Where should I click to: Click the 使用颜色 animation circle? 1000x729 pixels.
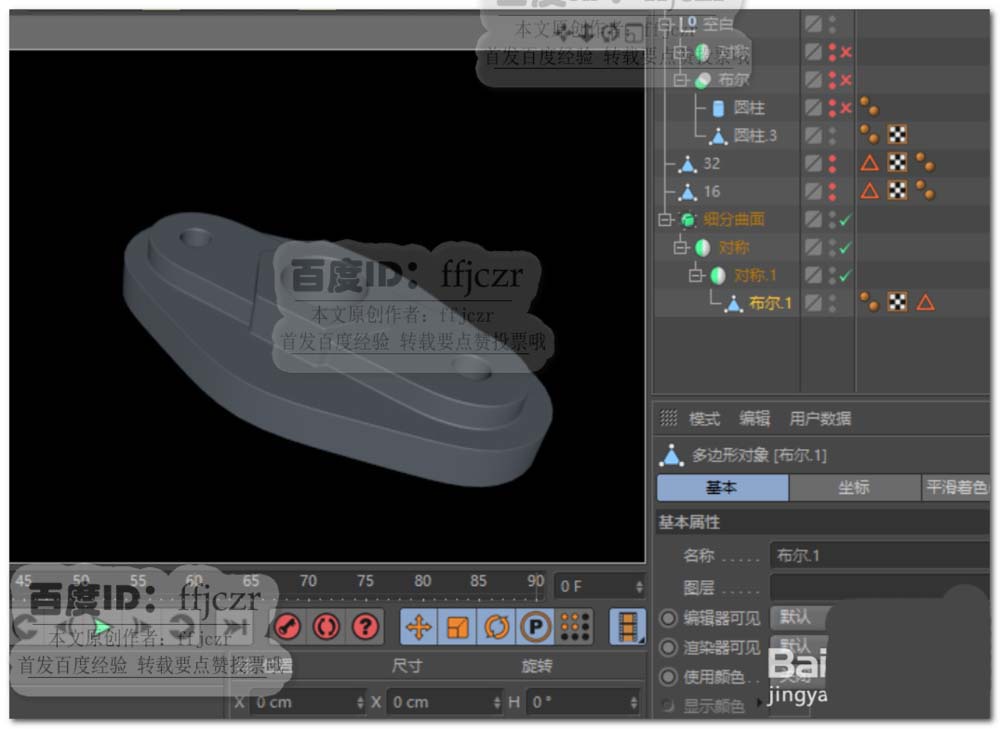click(x=668, y=676)
